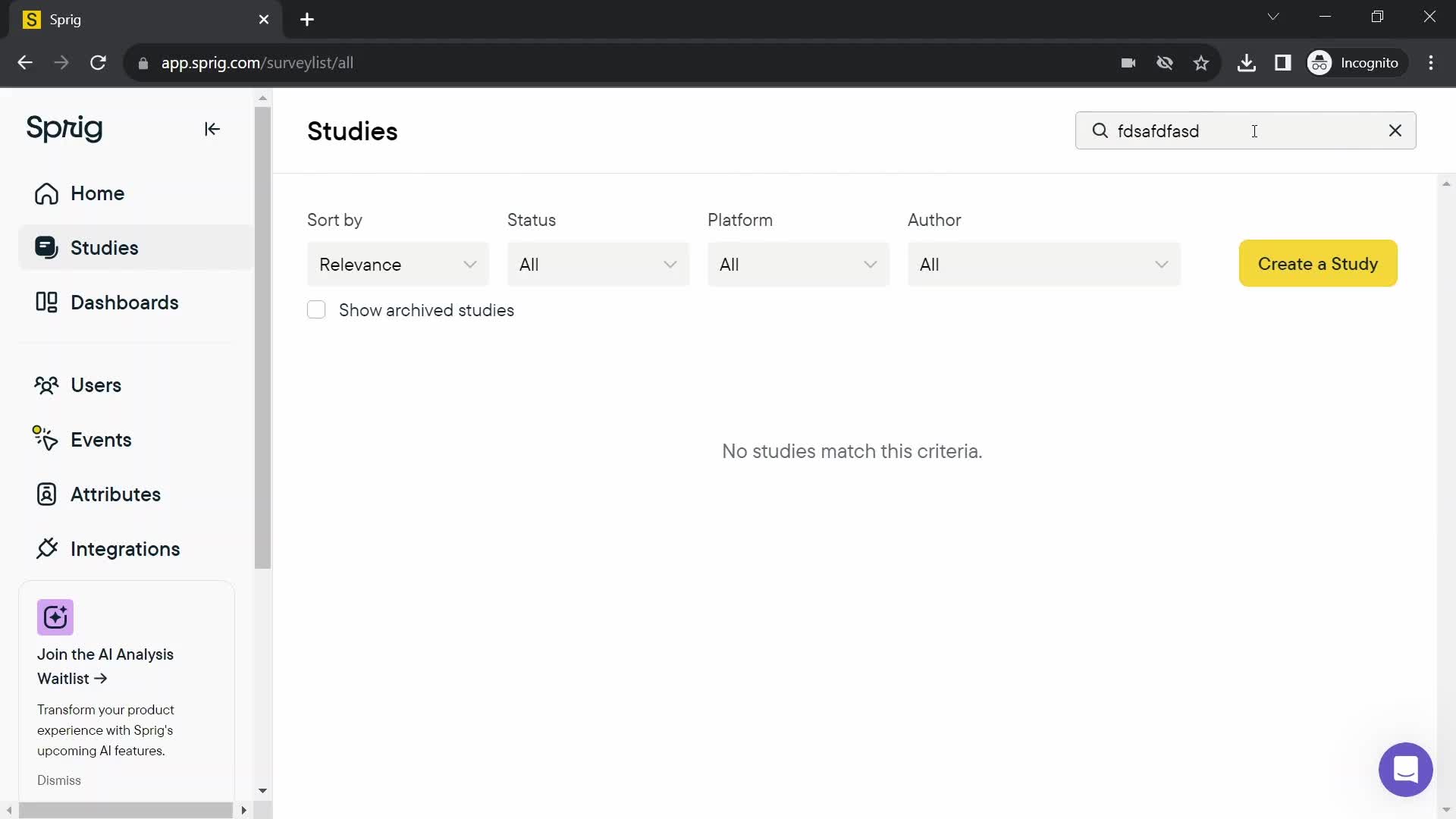Select the Dashboards icon
Viewport: 1456px width, 819px height.
(46, 302)
